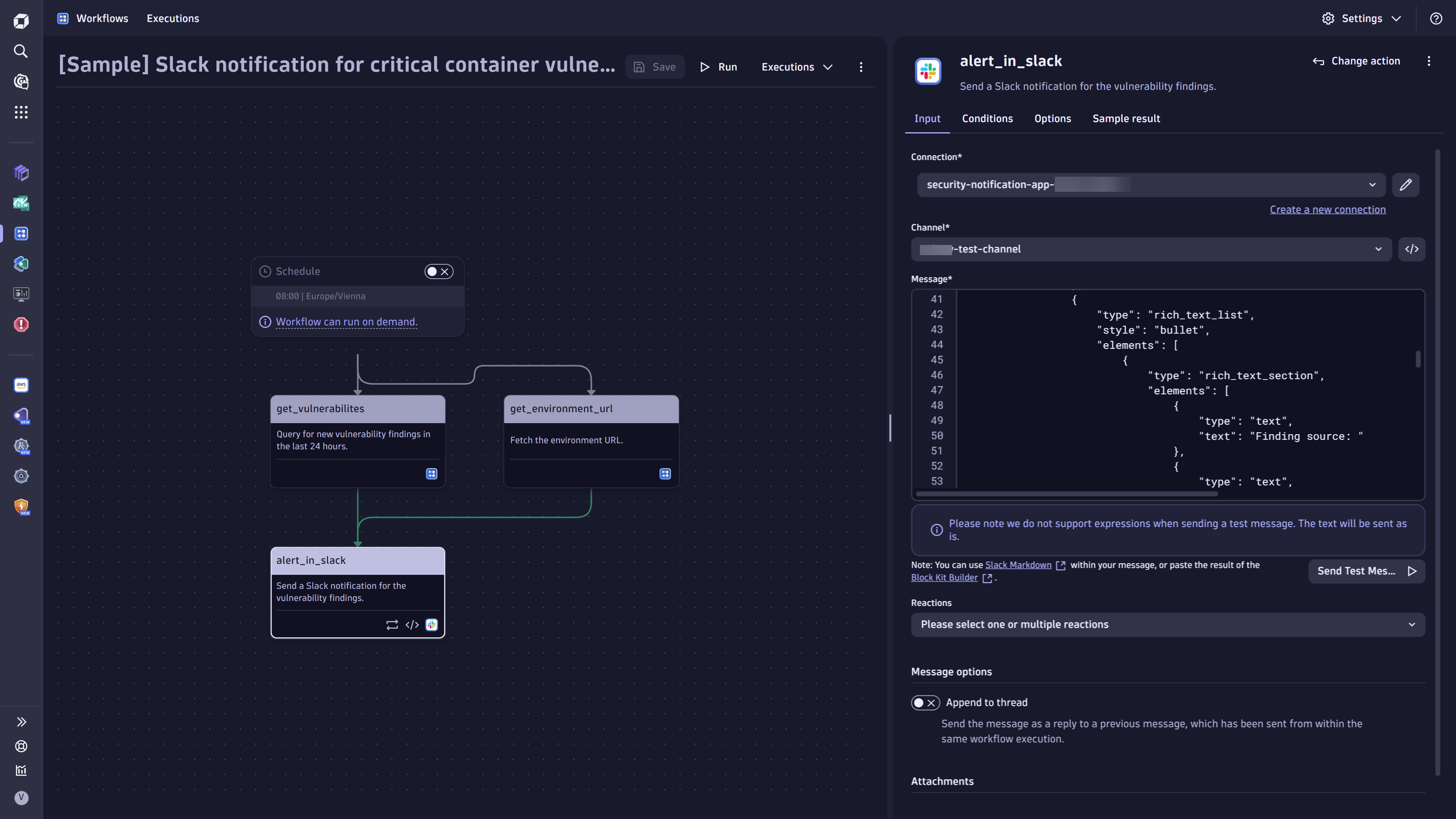Click Workflow can run on demand link
This screenshot has height=819, width=1456.
347,322
